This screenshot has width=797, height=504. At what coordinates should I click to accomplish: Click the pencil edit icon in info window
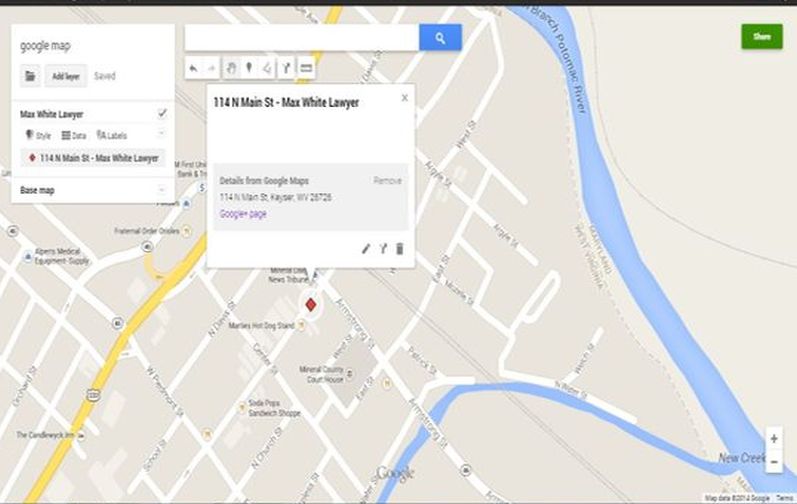coord(366,248)
